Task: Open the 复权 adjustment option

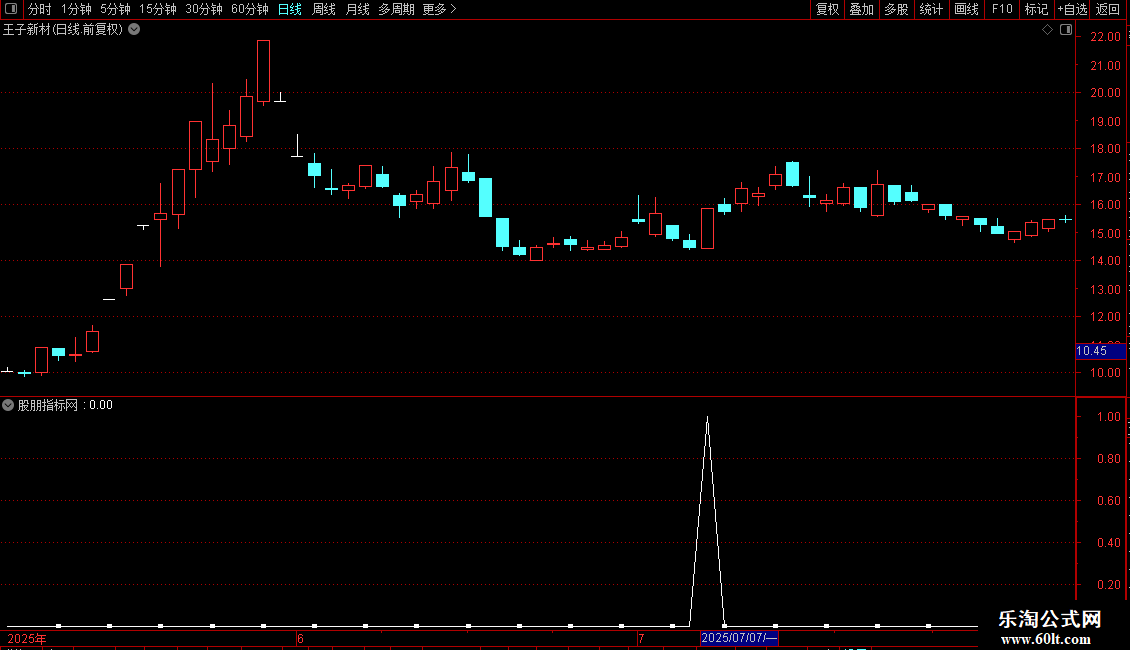Action: [827, 9]
